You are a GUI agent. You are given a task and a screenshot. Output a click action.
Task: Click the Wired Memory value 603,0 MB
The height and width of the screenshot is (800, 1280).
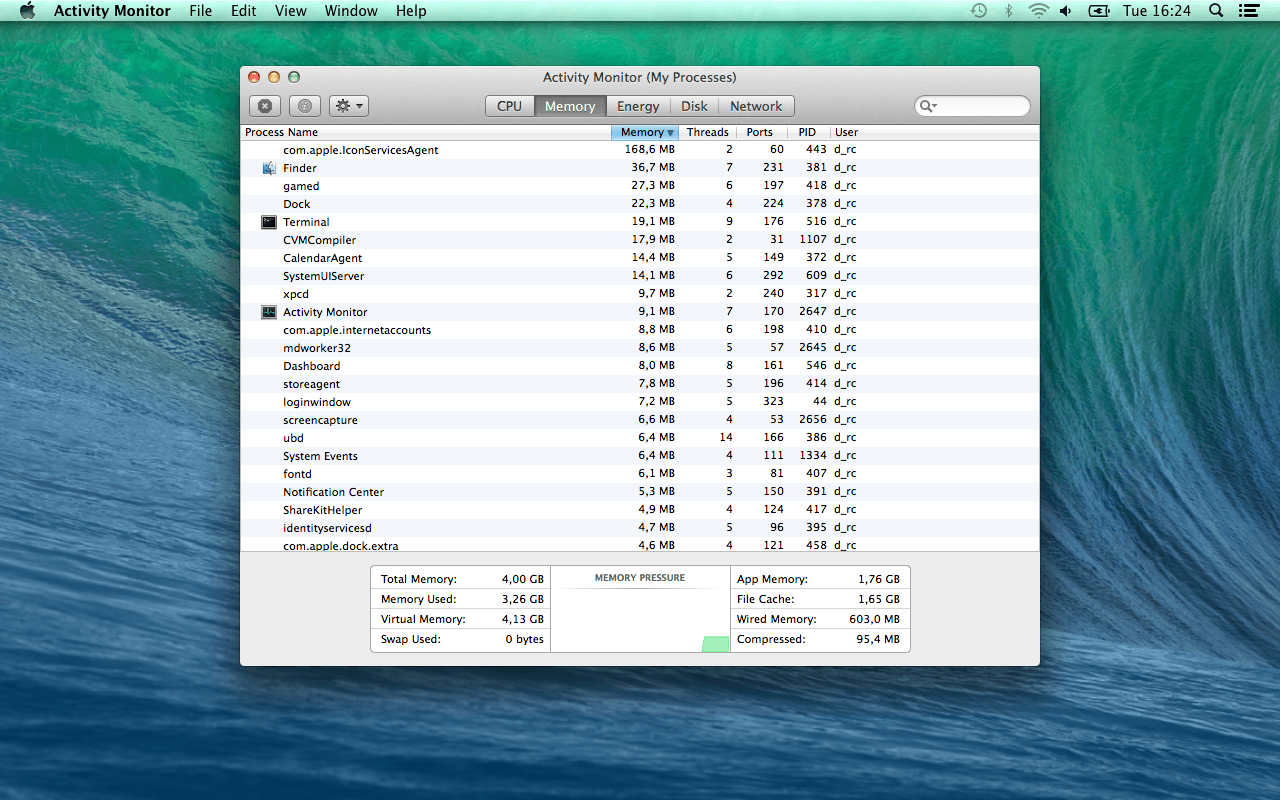875,619
